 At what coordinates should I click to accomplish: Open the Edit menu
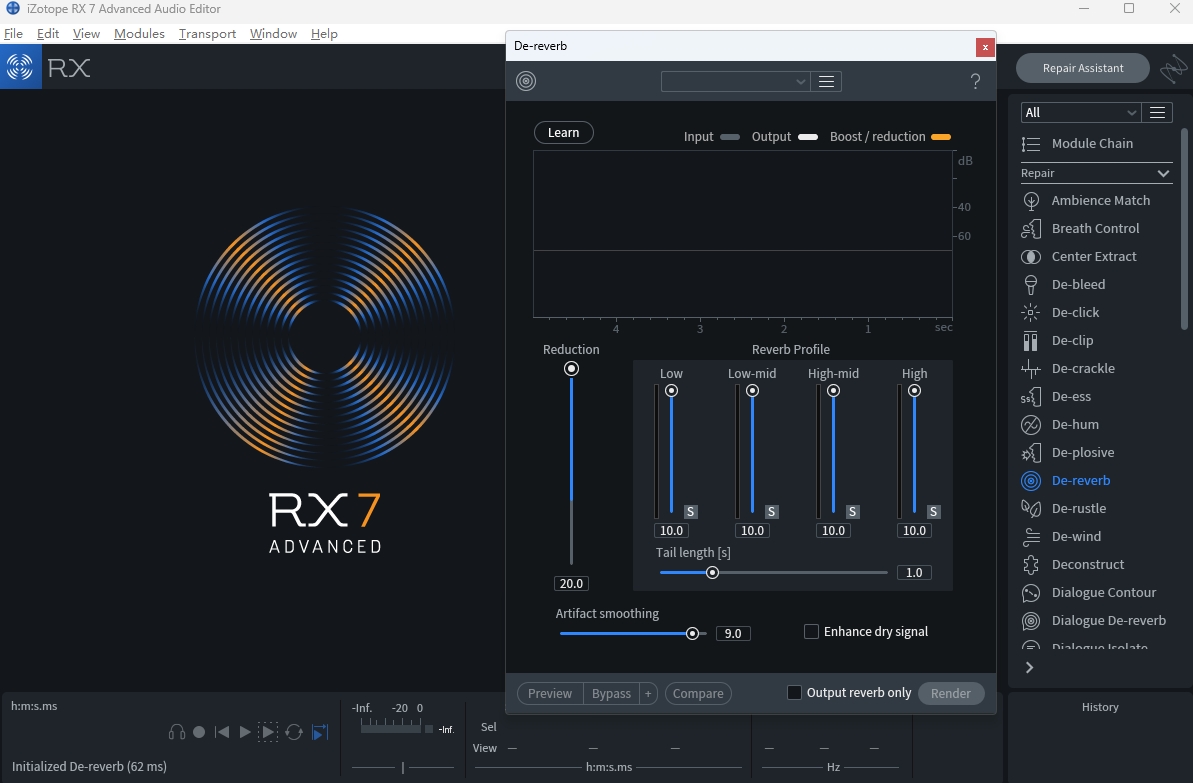48,33
